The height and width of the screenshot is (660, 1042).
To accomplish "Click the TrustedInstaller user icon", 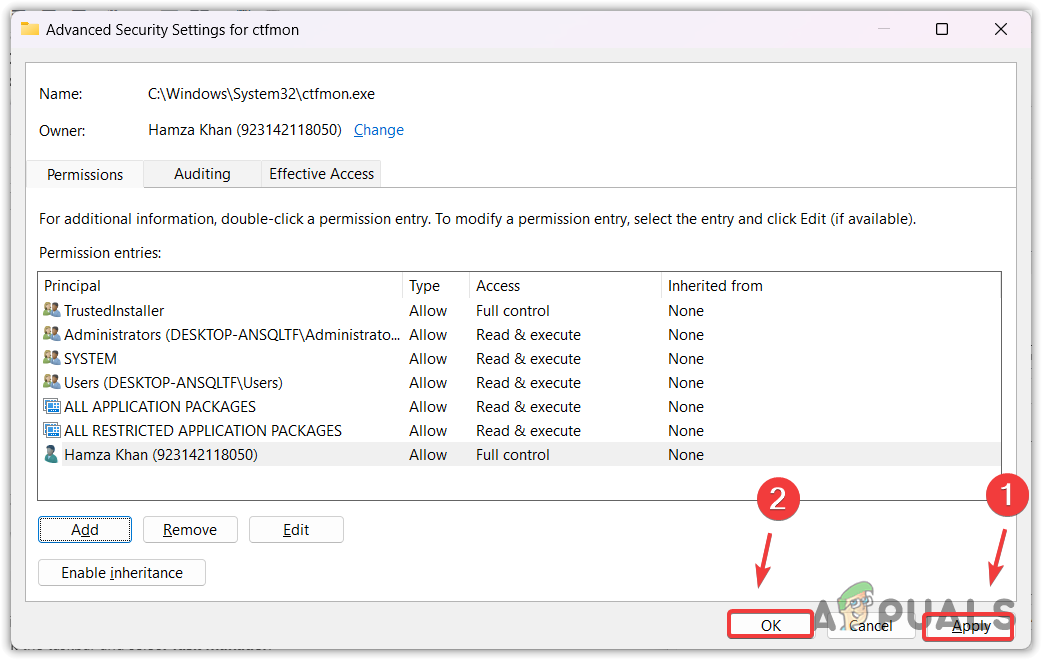I will [51, 310].
